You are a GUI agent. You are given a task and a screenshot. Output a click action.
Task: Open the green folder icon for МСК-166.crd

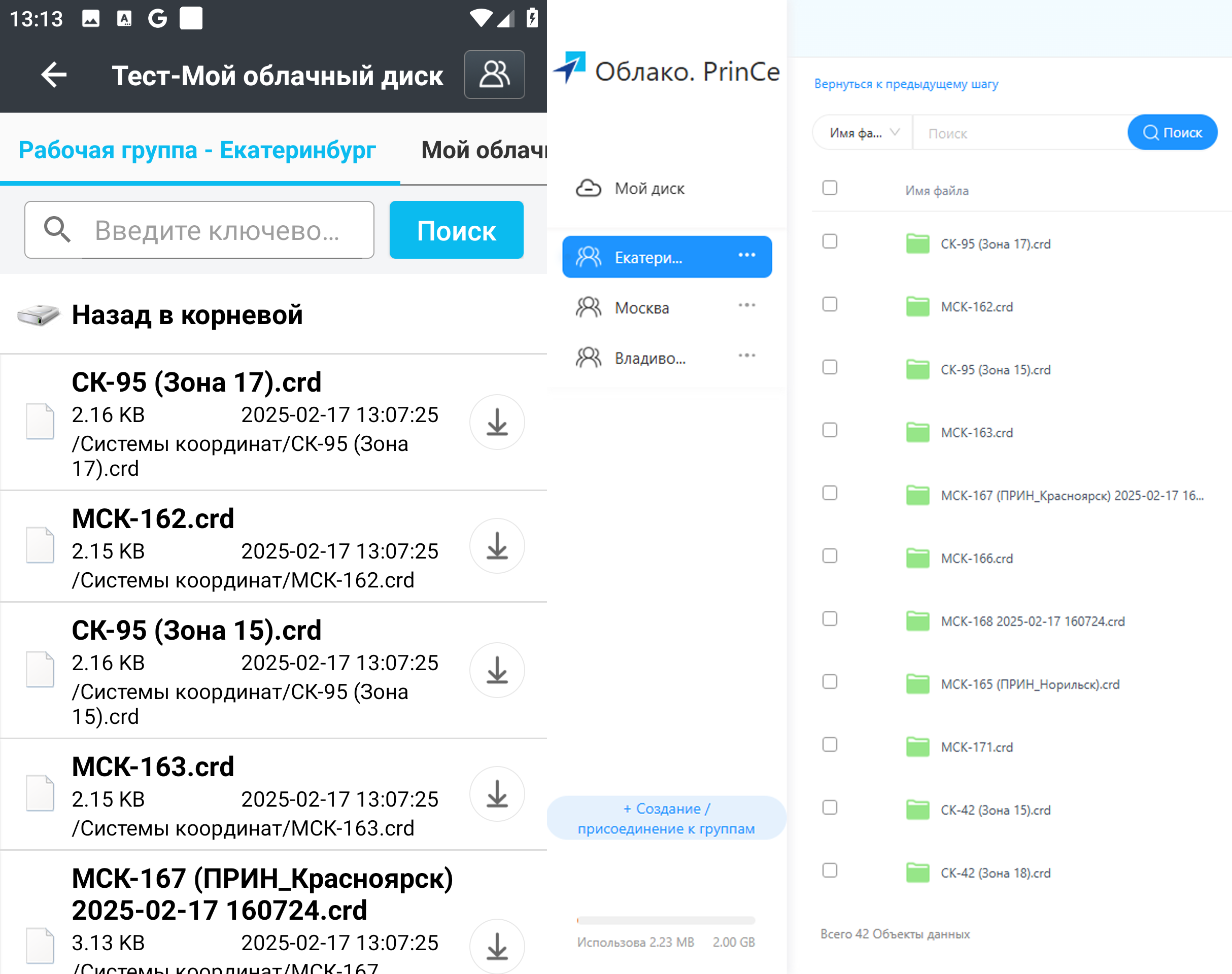918,558
